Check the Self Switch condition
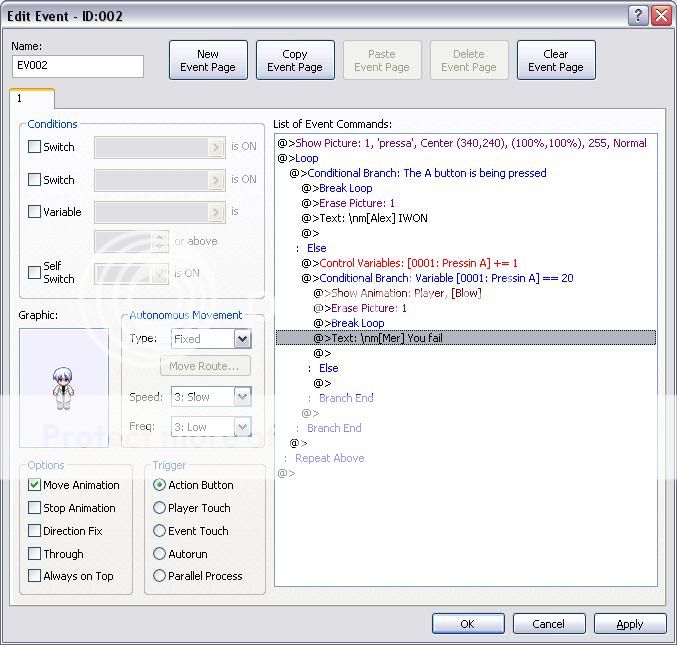The width and height of the screenshot is (677, 645). tap(35, 272)
